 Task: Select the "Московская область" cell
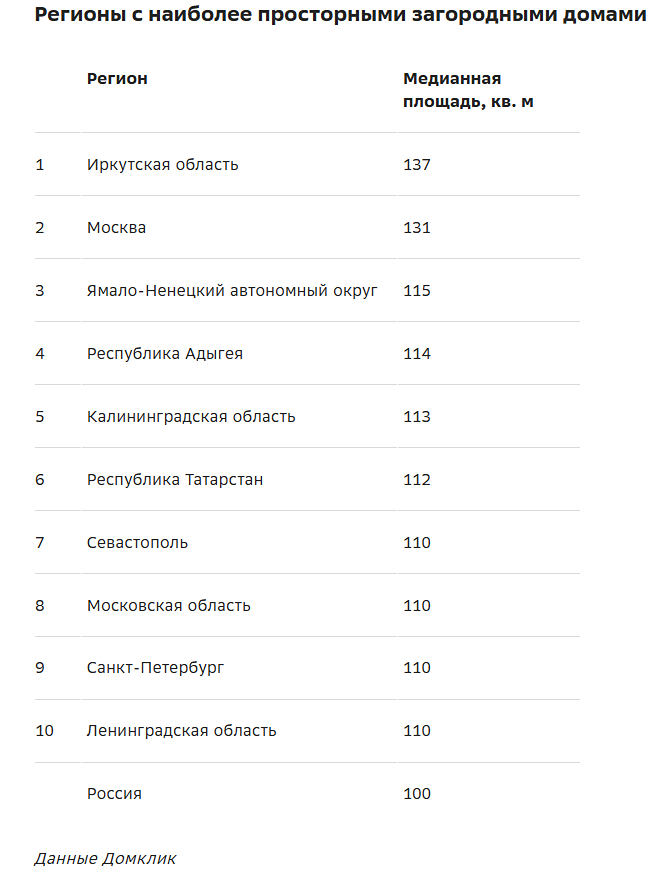click(169, 606)
